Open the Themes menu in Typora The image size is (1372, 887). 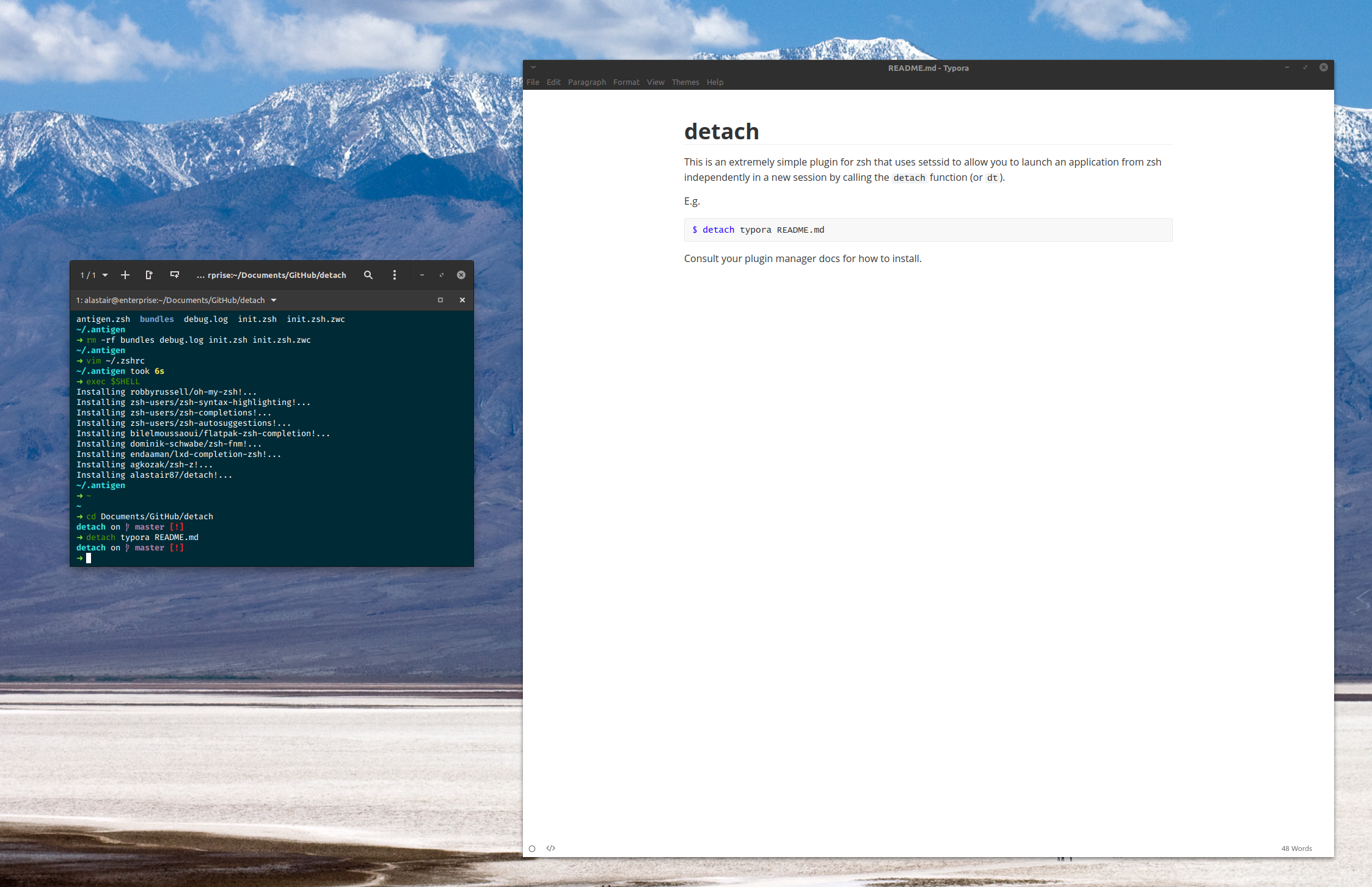coord(685,82)
